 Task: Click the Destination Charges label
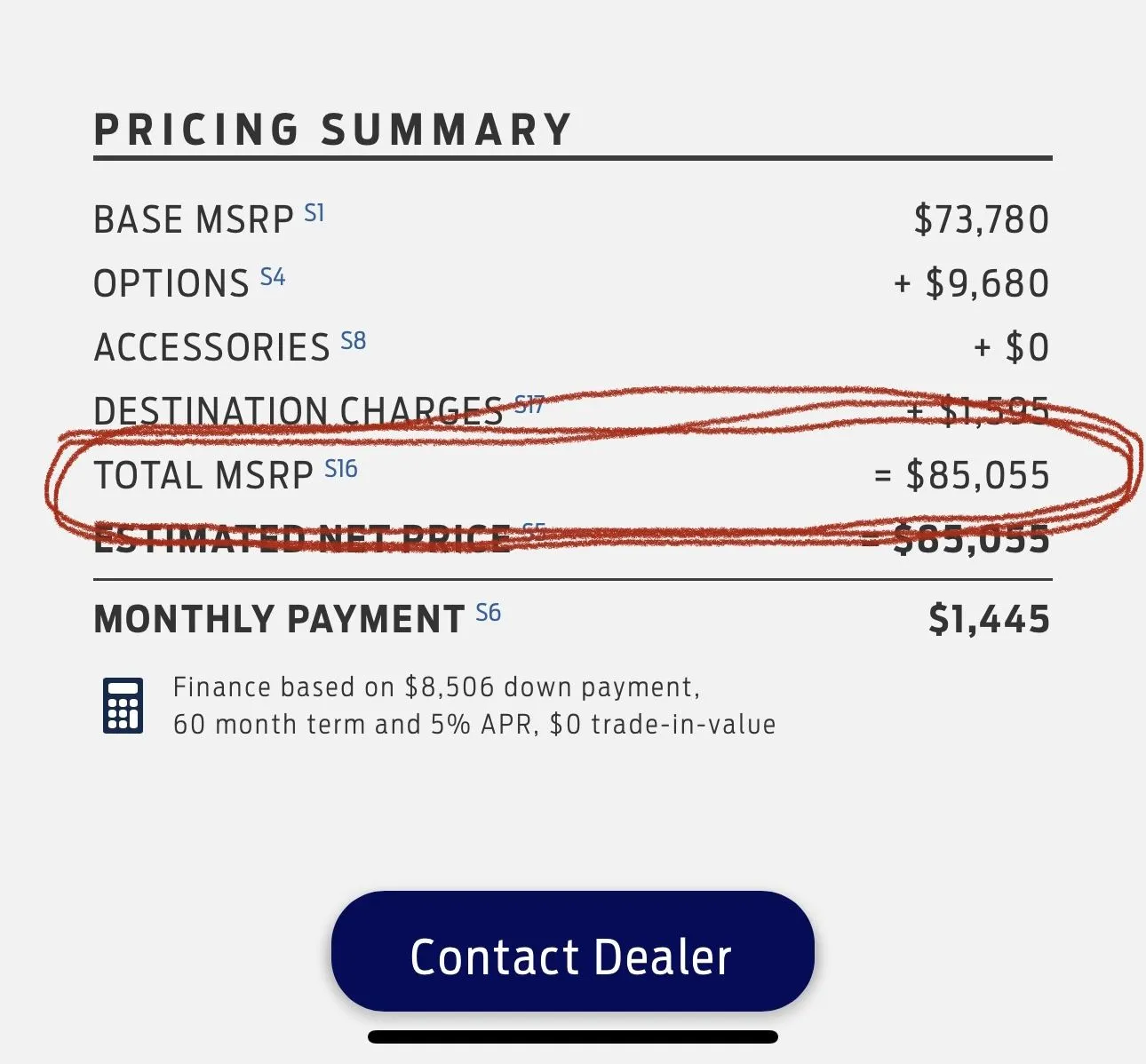click(298, 412)
